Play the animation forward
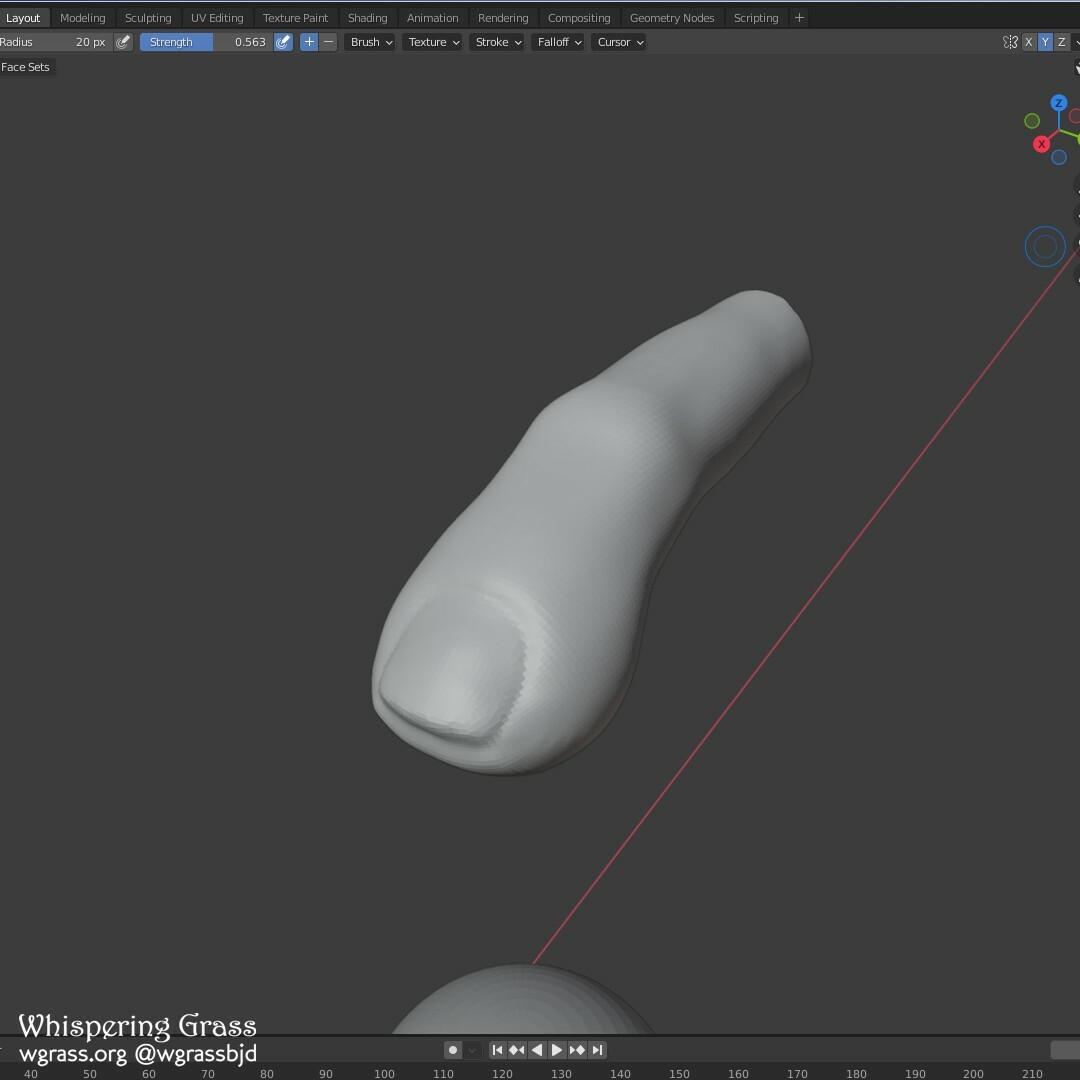 pyautogui.click(x=557, y=1050)
